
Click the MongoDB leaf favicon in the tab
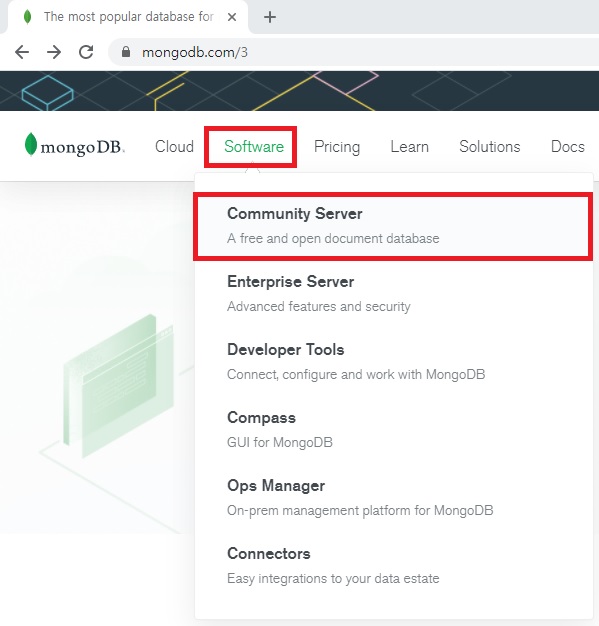pyautogui.click(x=27, y=17)
